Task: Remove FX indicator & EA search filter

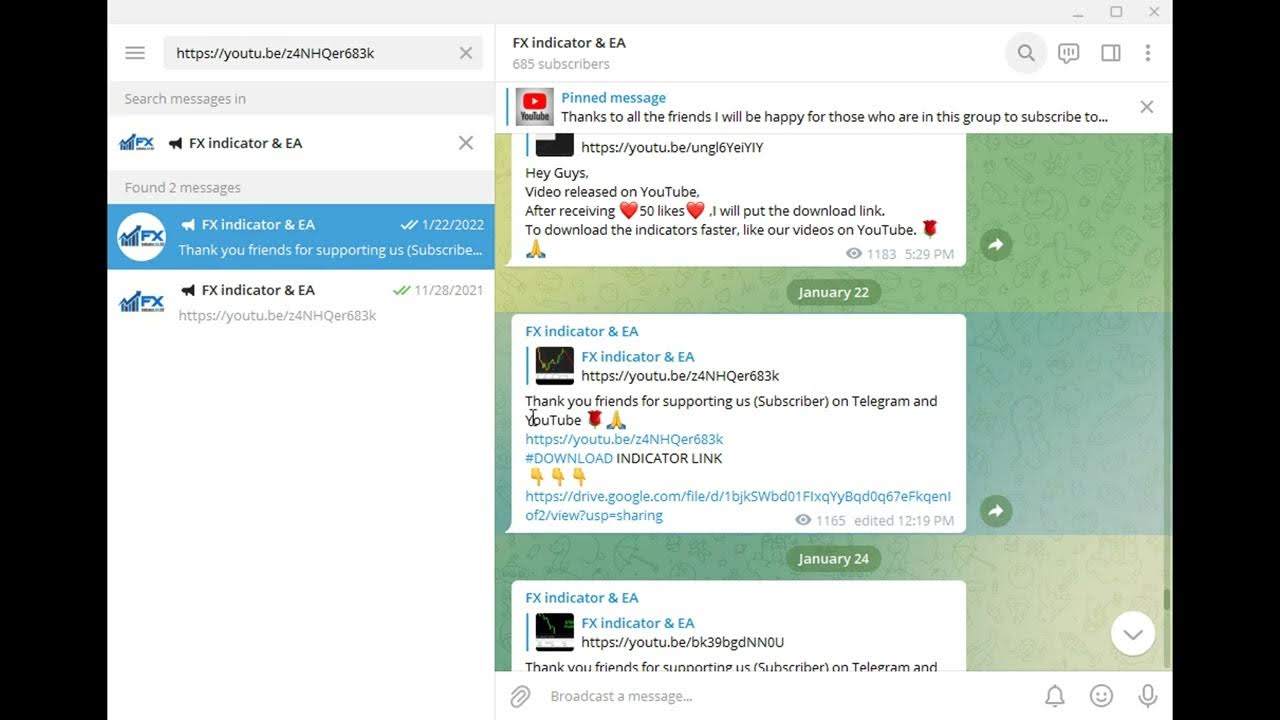Action: point(466,143)
